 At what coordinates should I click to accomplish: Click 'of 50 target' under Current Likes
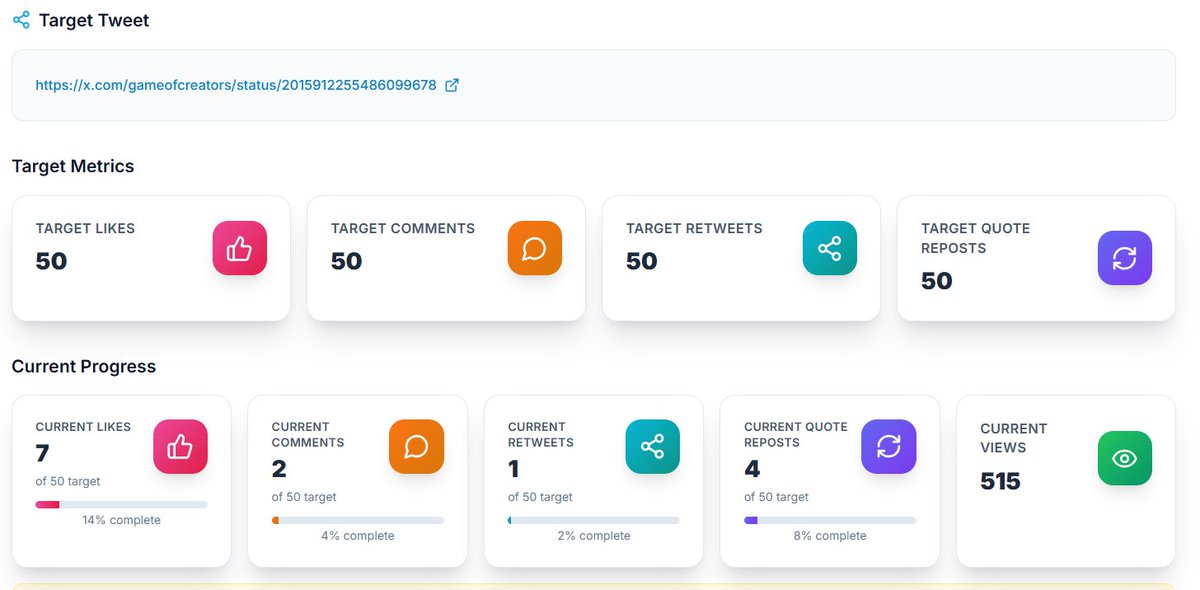68,481
